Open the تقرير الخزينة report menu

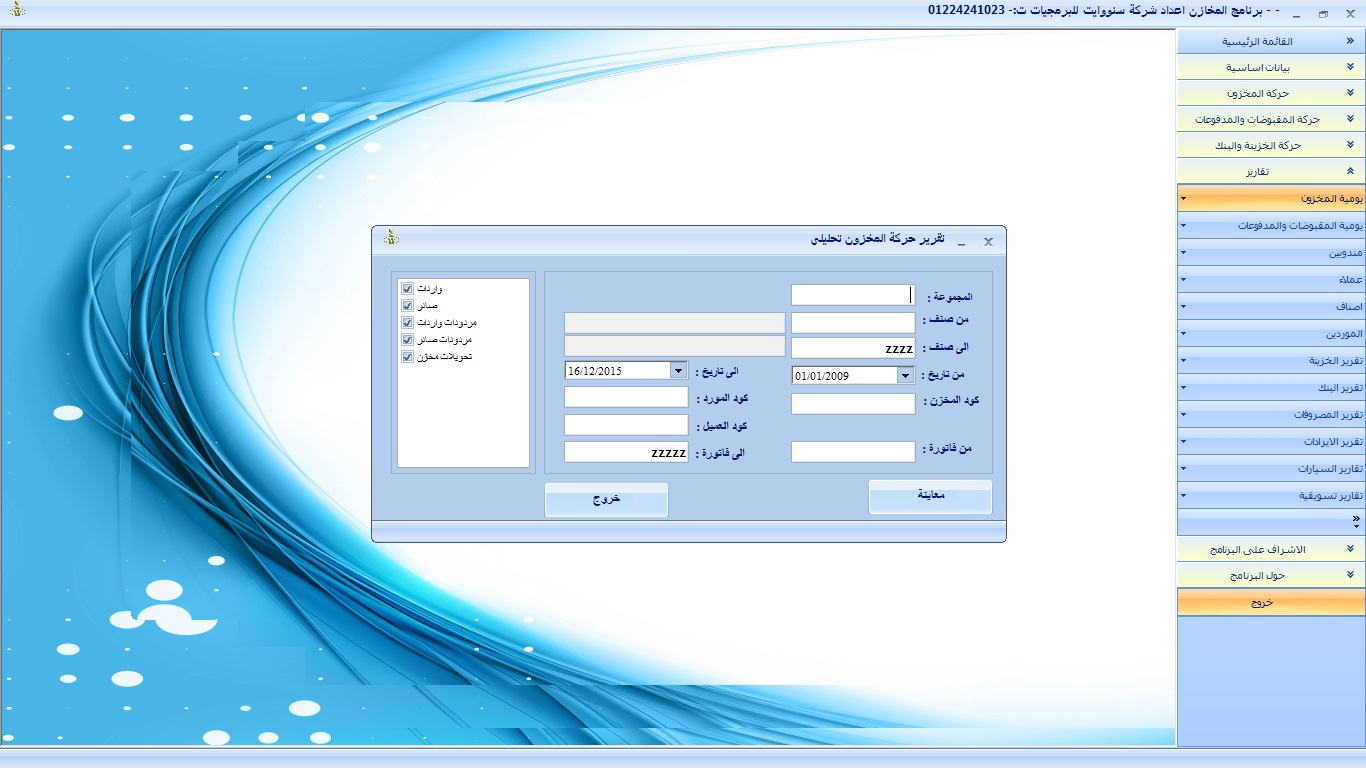coord(1271,361)
